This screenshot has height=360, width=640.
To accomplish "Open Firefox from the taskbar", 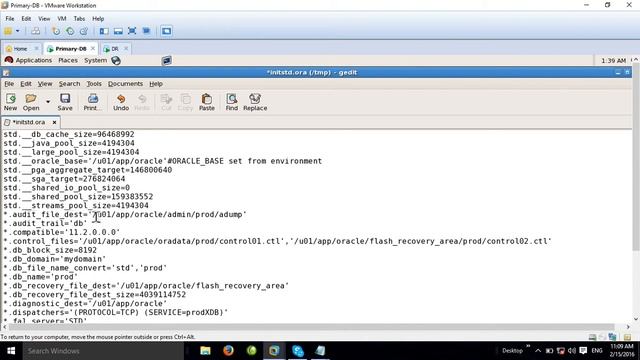I will tap(228, 351).
